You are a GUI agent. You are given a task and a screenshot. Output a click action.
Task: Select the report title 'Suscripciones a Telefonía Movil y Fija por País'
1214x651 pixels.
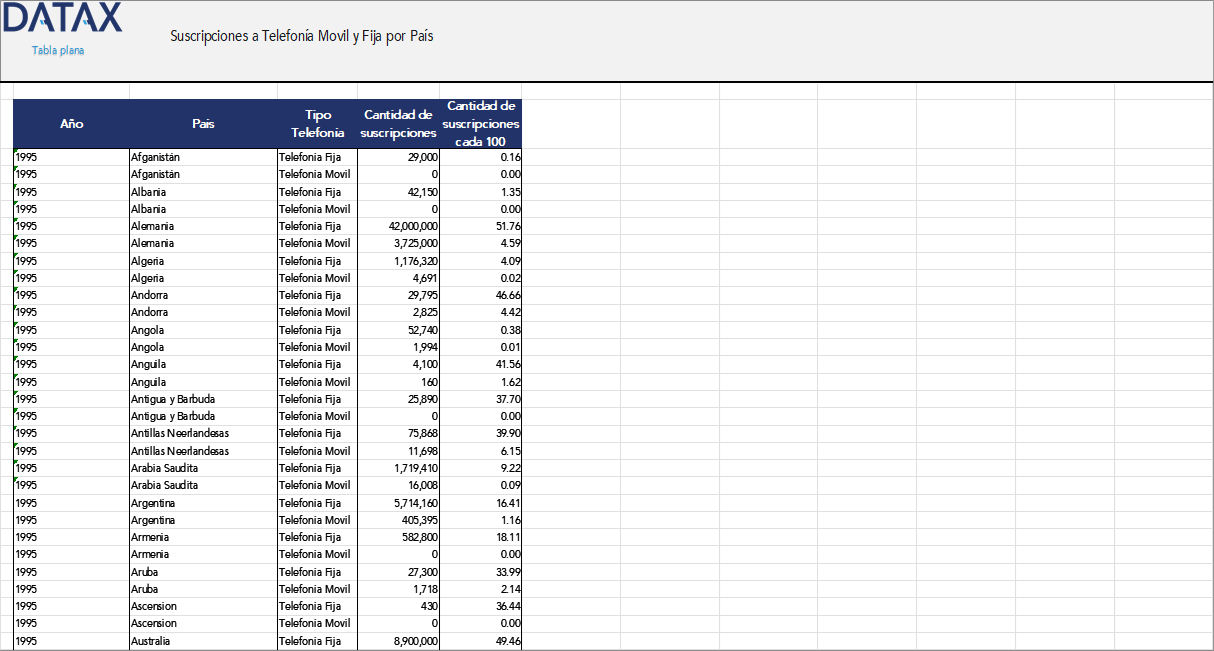(x=301, y=36)
